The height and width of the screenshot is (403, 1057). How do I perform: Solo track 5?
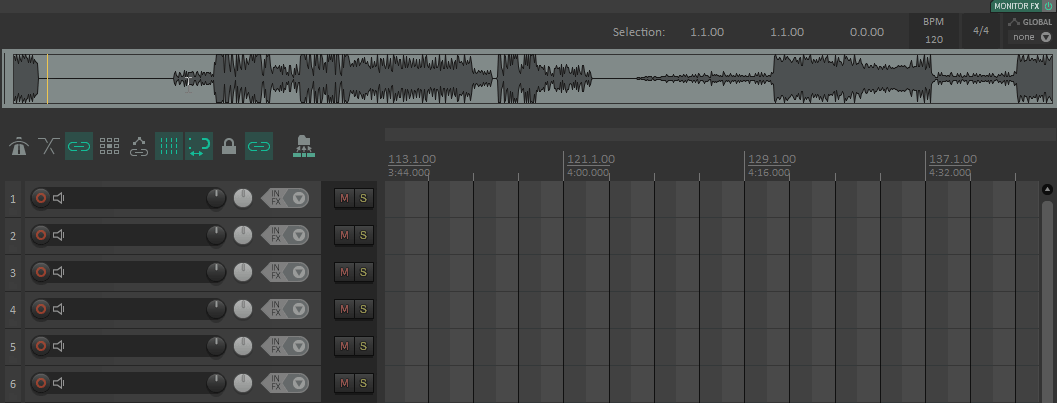363,346
